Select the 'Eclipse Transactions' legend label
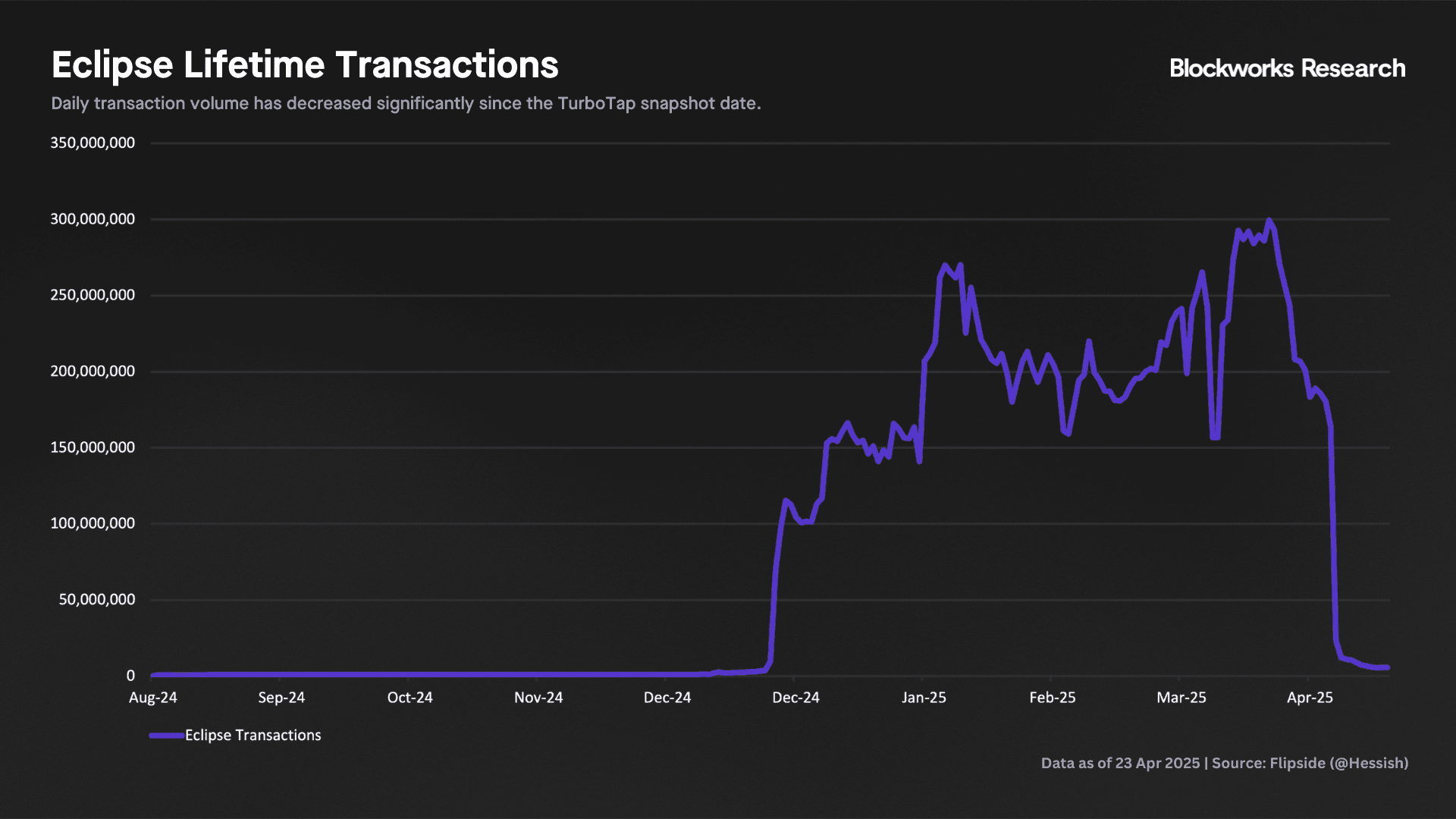Image resolution: width=1456 pixels, height=819 pixels. point(253,735)
